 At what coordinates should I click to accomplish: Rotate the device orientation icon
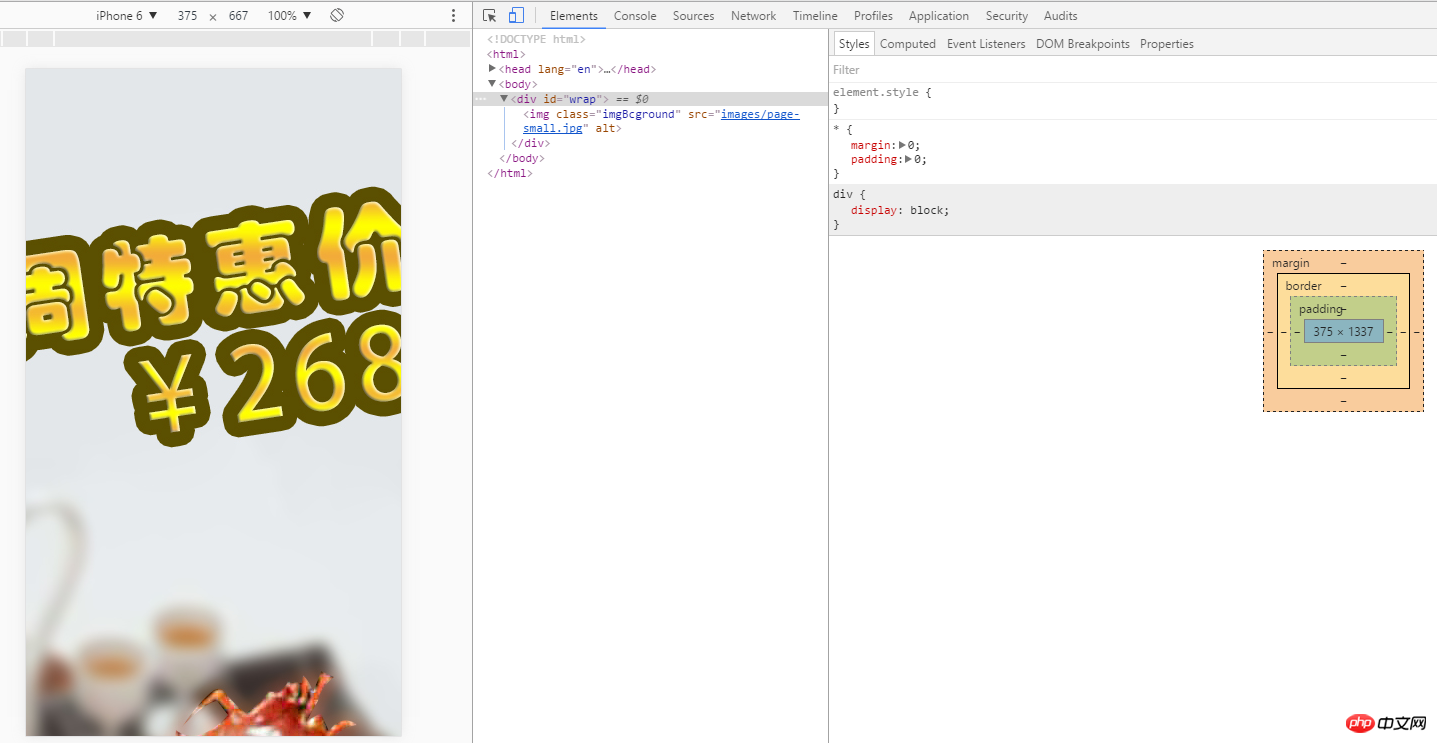tap(337, 15)
